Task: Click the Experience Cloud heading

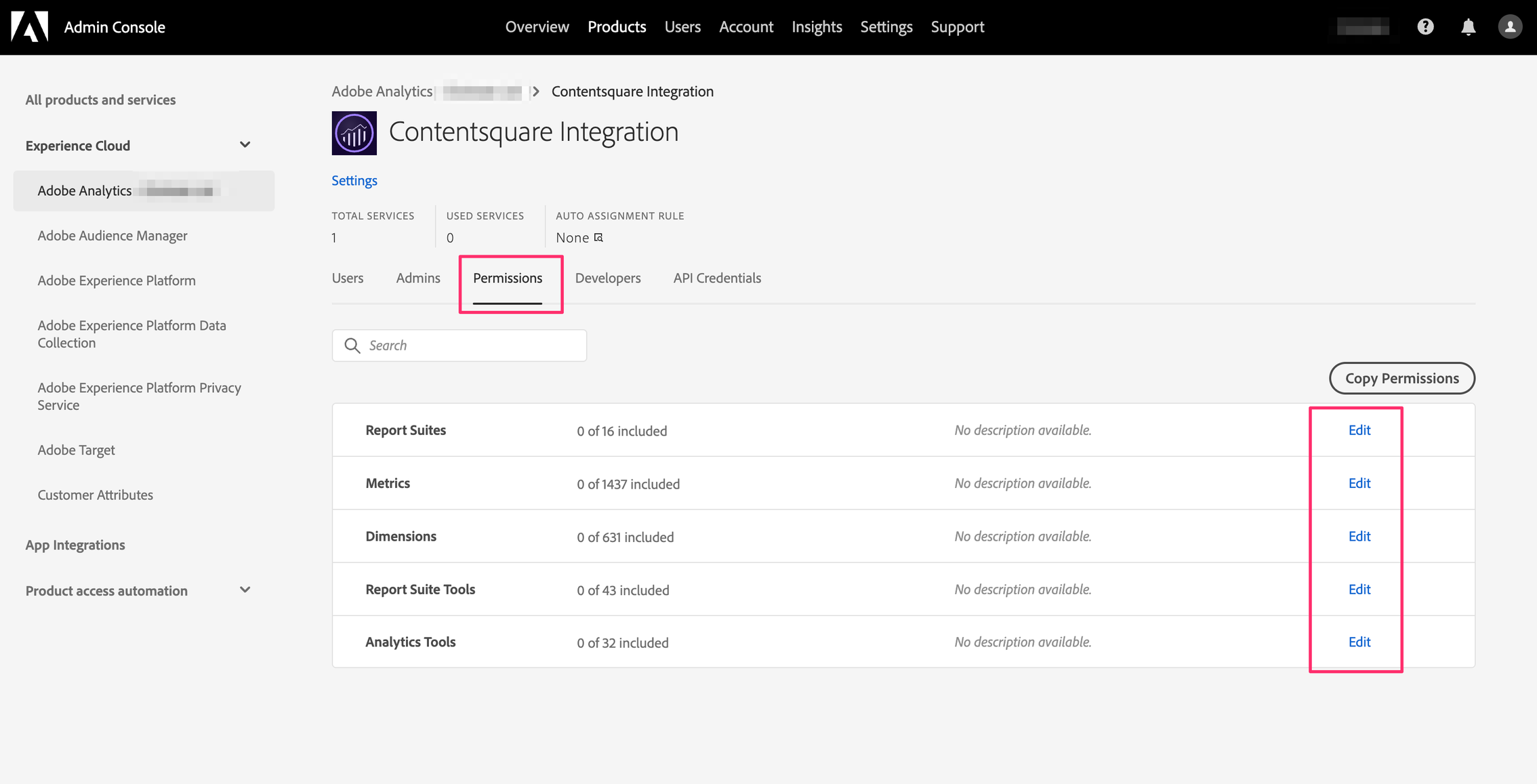Action: pos(78,146)
